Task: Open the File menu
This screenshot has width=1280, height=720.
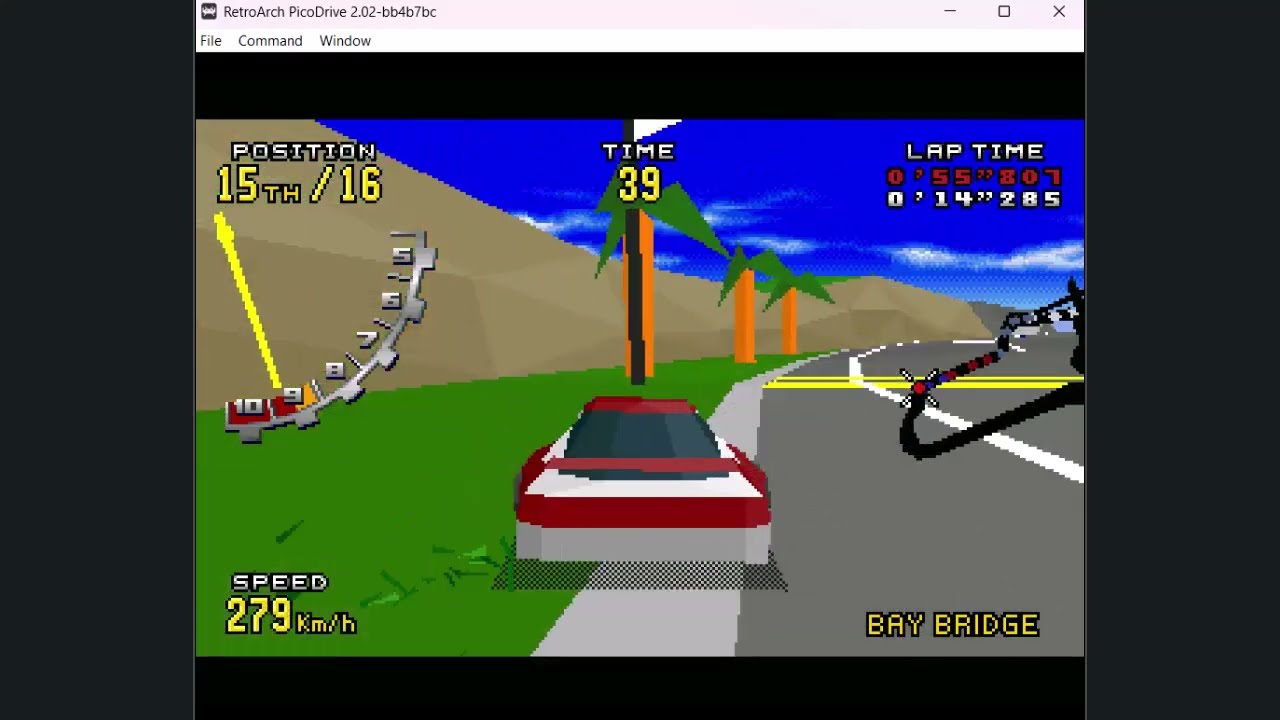Action: 210,41
